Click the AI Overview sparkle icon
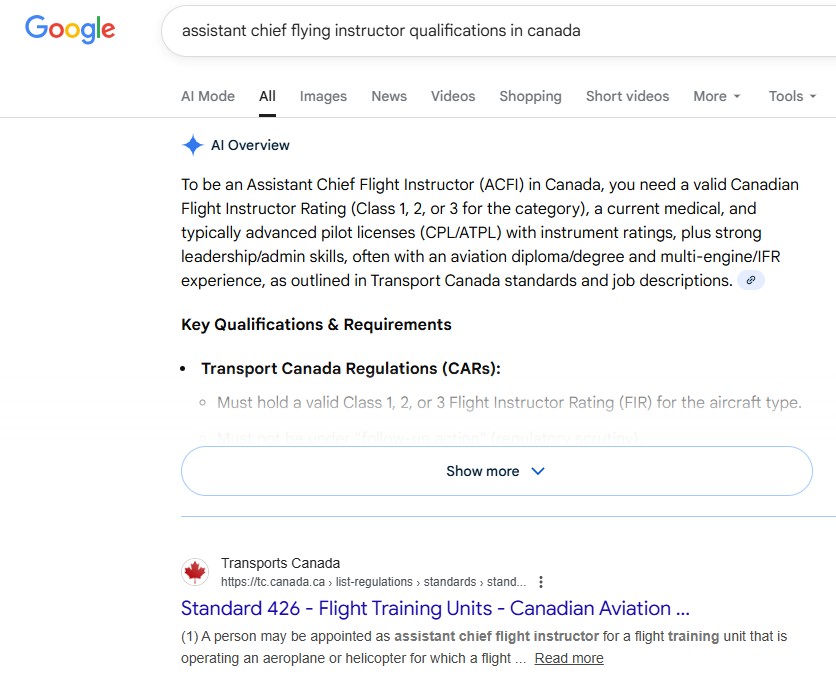836x680 pixels. click(x=193, y=145)
